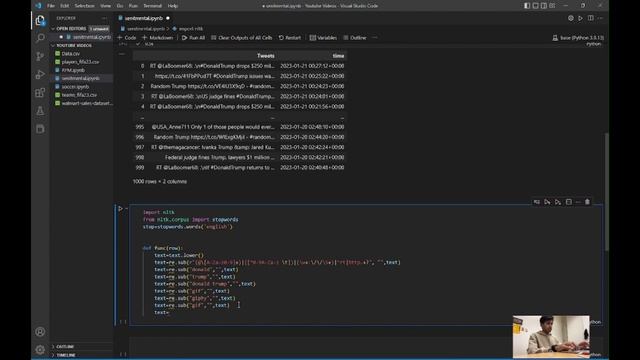Select the sentimental.ipynb editor tab
The image size is (640, 360).
tap(144, 18)
